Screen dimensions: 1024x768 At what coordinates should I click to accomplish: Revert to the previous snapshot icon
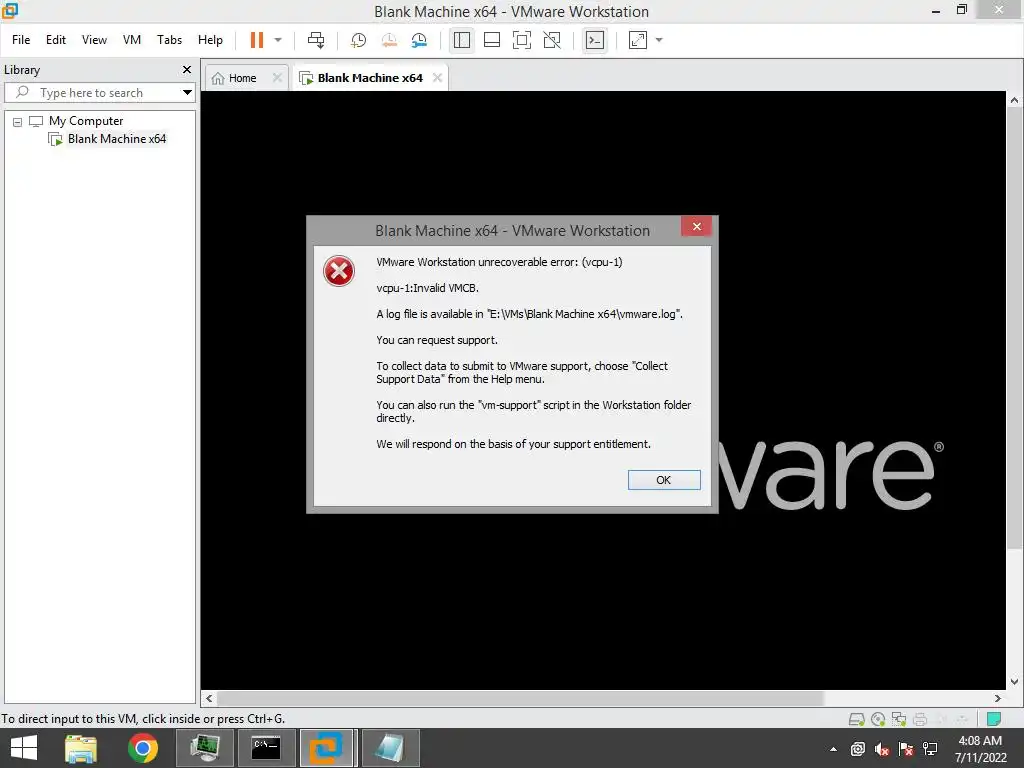(x=389, y=40)
